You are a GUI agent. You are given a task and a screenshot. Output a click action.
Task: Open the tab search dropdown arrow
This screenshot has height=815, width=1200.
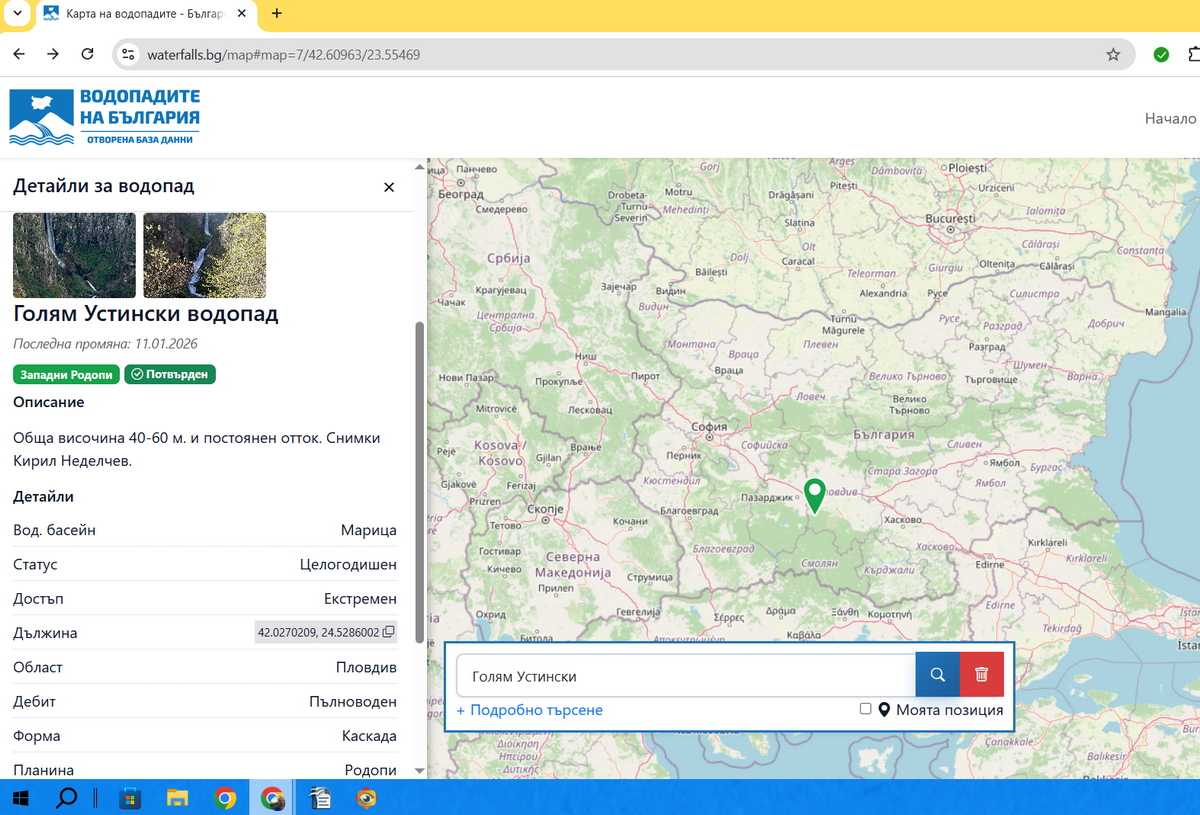click(17, 14)
